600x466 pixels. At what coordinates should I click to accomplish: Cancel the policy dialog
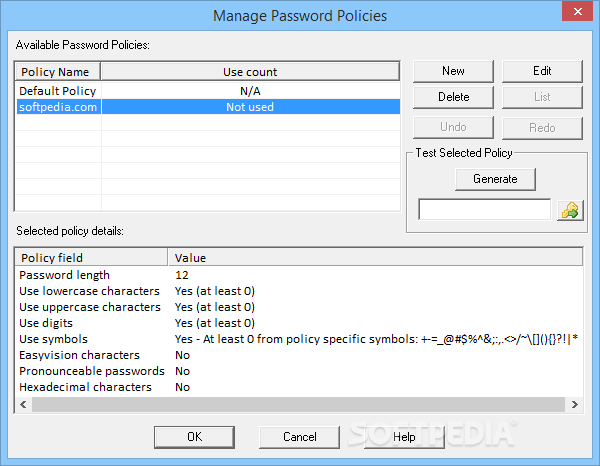300,437
